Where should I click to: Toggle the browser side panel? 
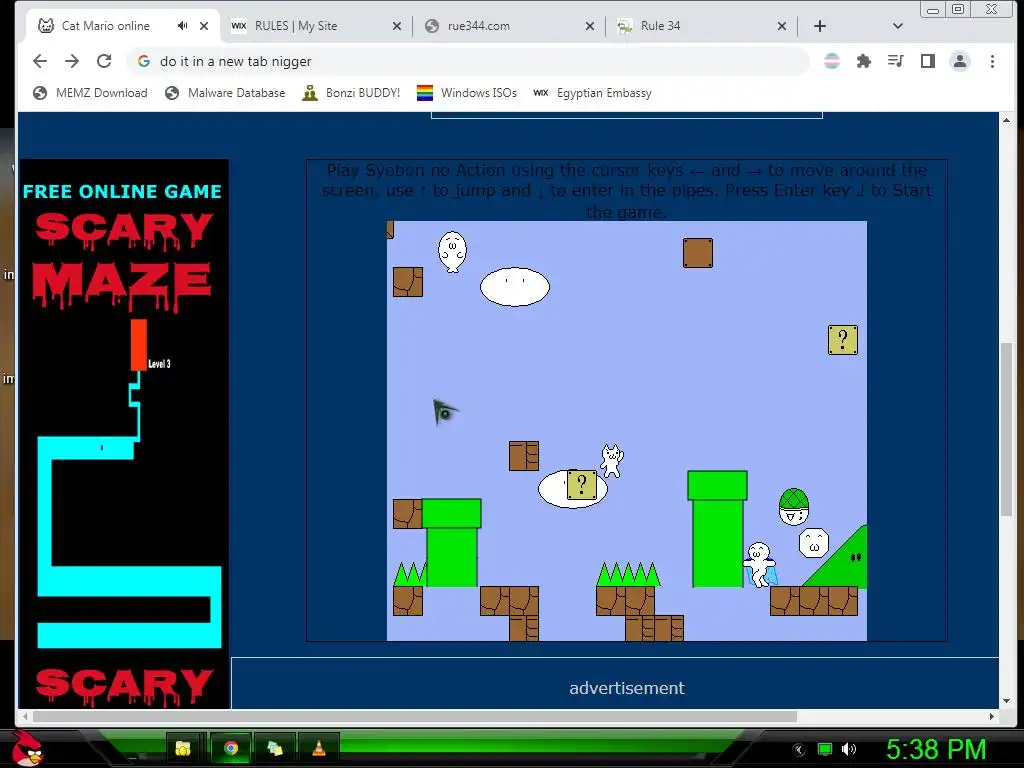click(927, 61)
